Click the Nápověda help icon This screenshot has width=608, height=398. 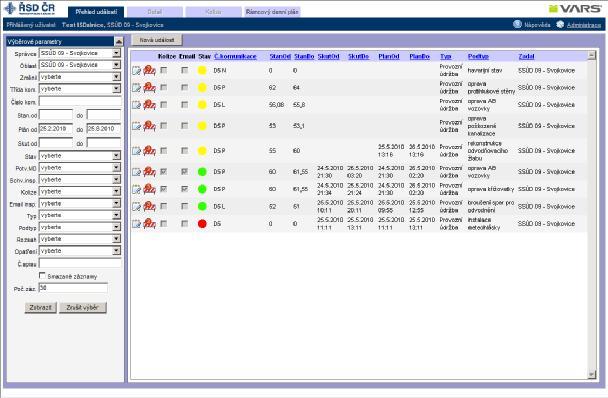517,24
